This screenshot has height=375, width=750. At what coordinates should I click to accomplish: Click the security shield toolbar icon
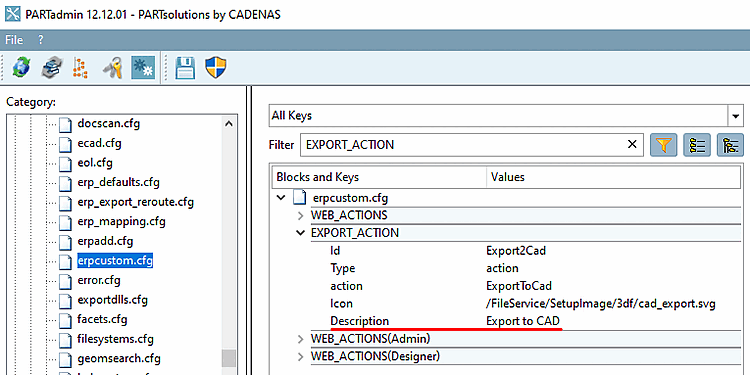click(216, 67)
